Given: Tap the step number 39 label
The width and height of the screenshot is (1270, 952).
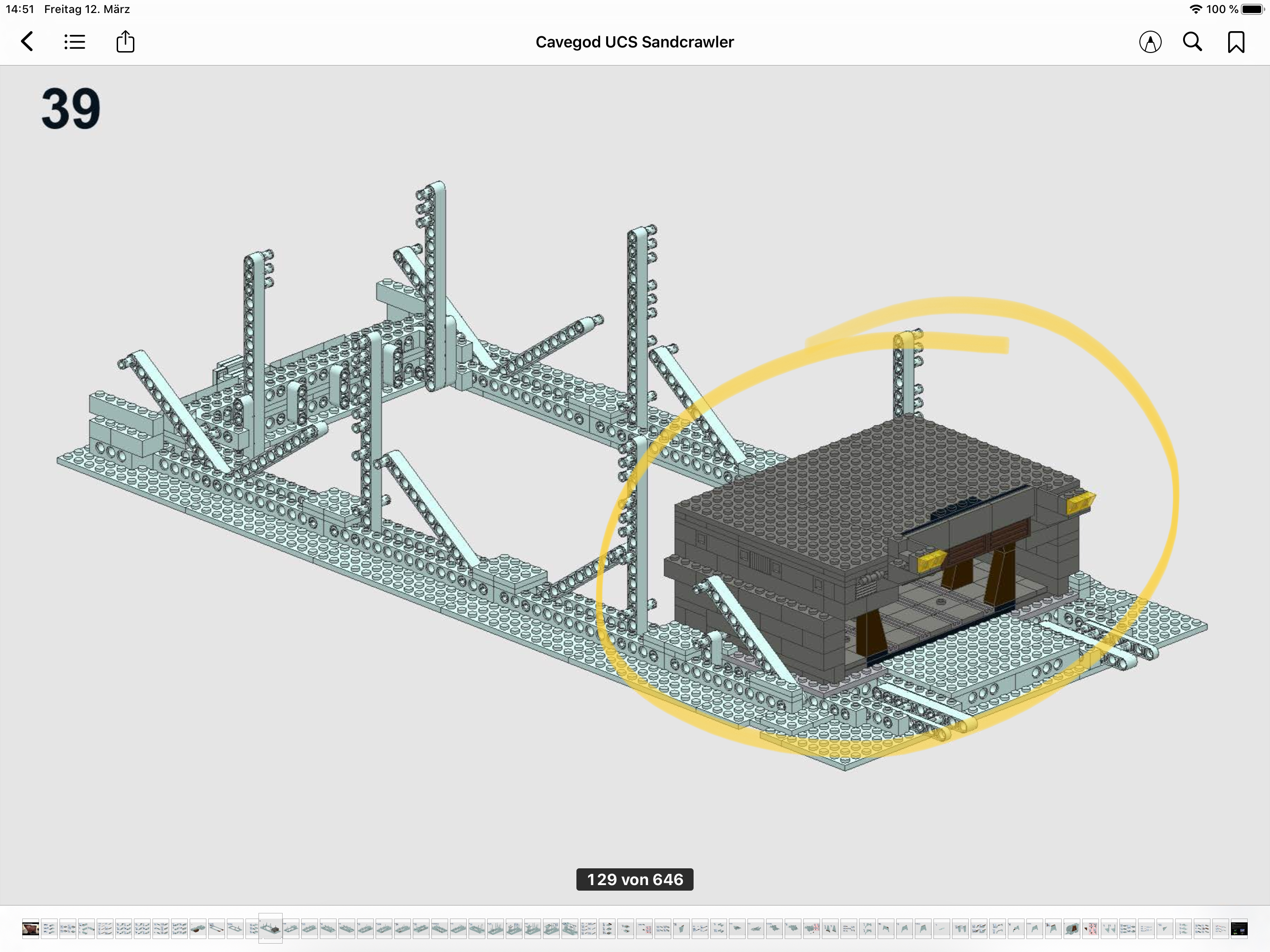Looking at the screenshot, I should point(71,108).
